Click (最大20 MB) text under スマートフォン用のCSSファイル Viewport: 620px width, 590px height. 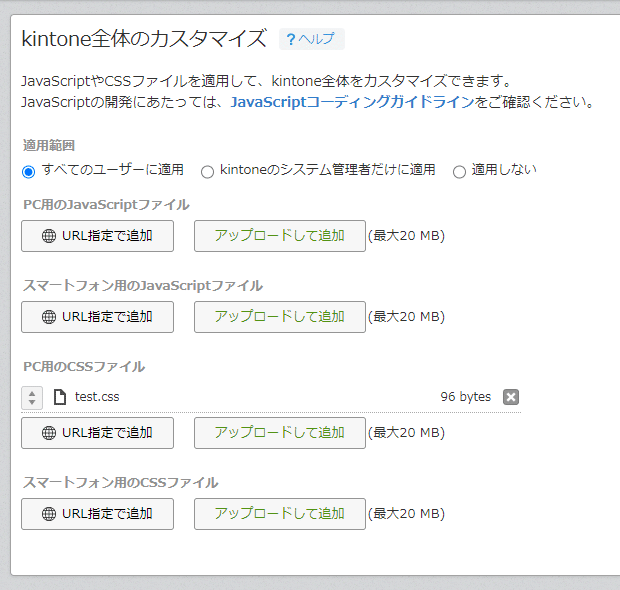click(406, 514)
